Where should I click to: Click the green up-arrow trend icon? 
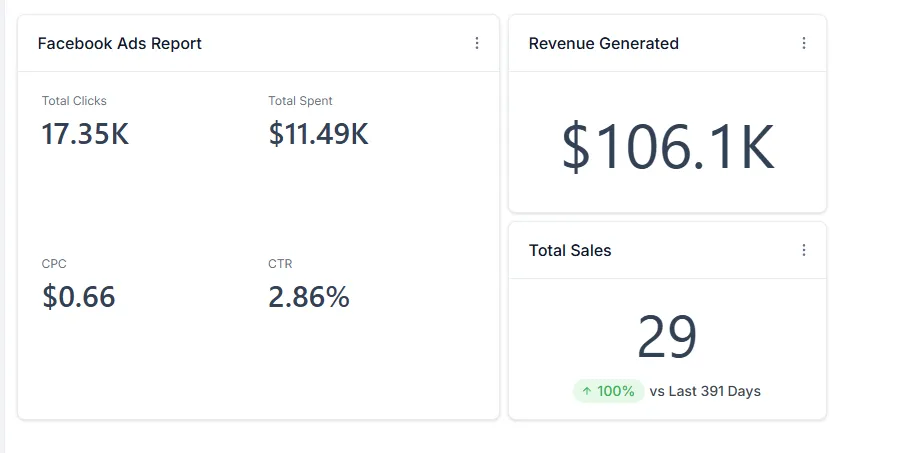(x=587, y=391)
